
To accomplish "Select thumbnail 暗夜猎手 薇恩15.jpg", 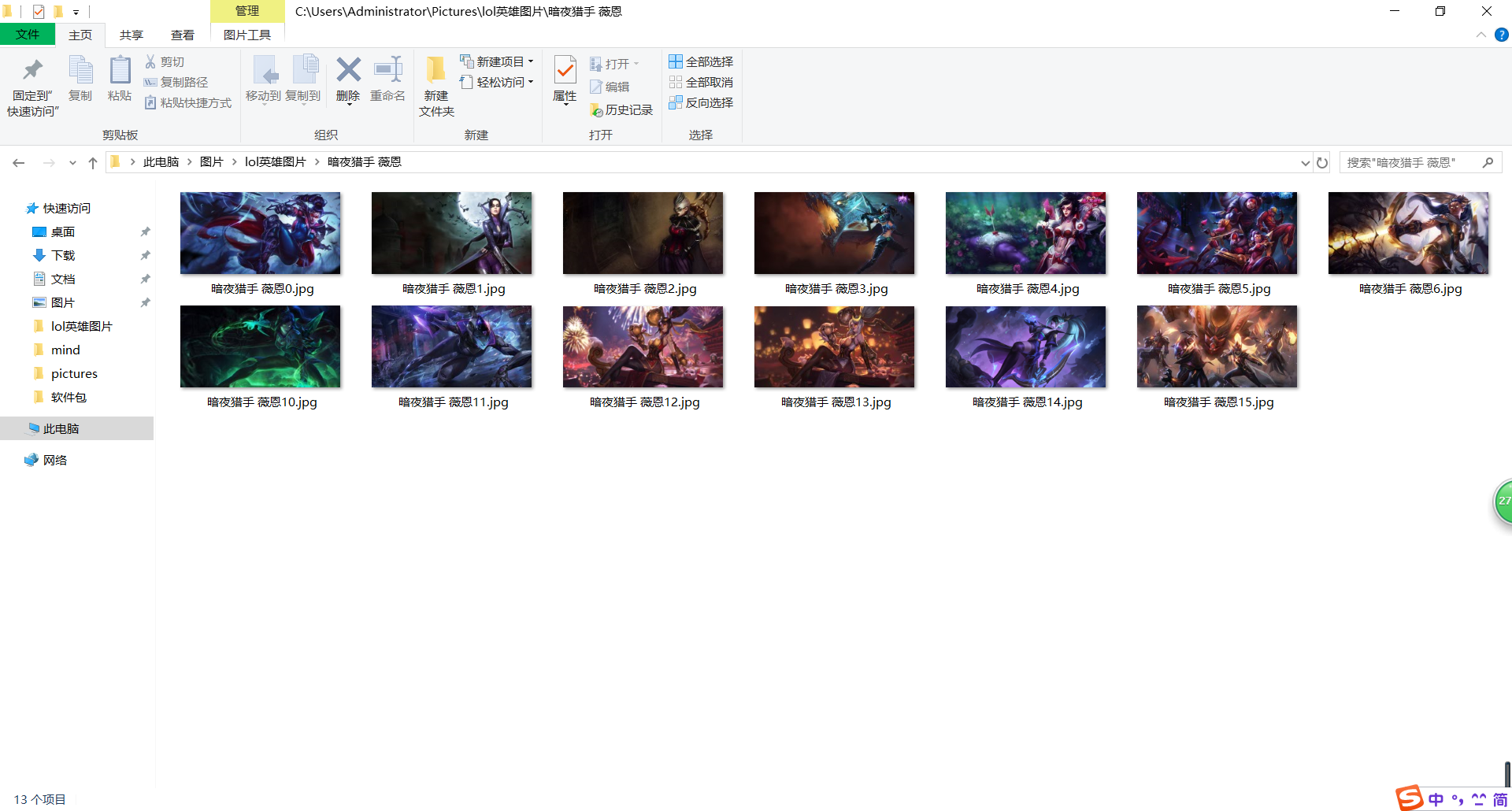I will pyautogui.click(x=1217, y=346).
